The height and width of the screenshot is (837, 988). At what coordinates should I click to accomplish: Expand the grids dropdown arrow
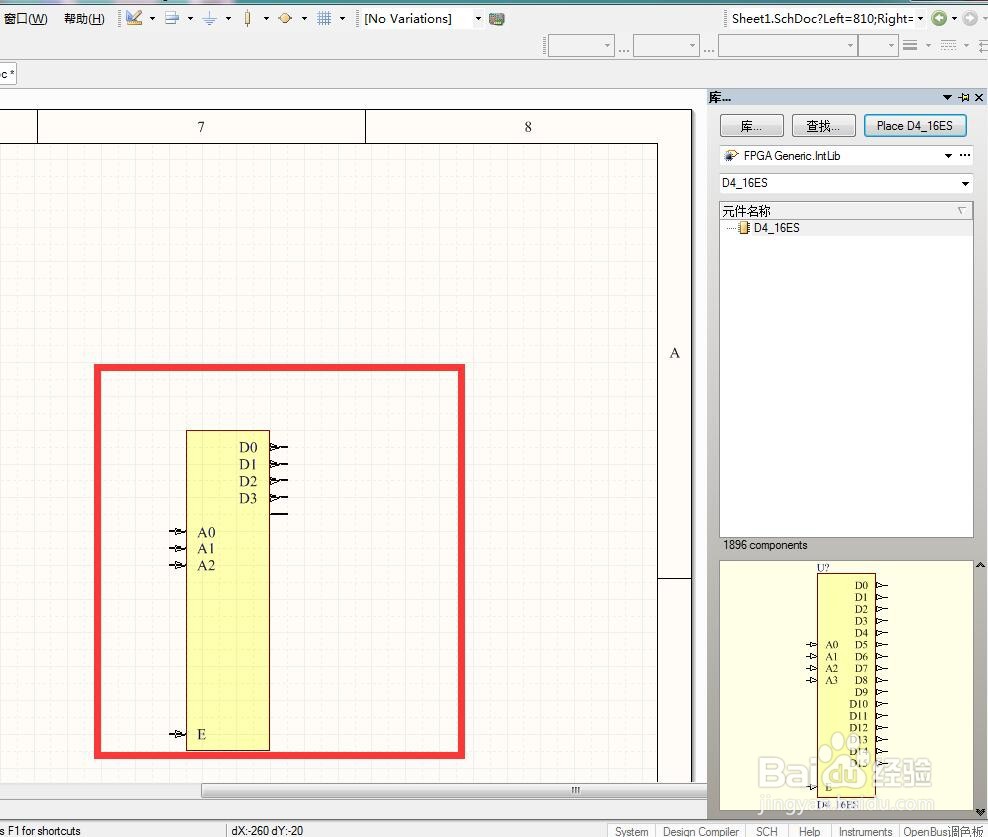[343, 19]
